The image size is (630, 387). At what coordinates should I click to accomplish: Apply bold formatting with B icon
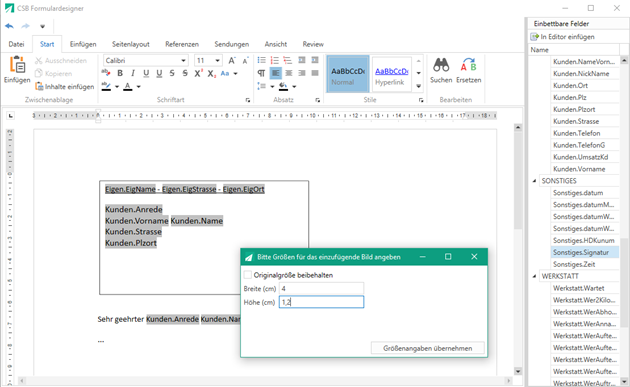(x=120, y=73)
